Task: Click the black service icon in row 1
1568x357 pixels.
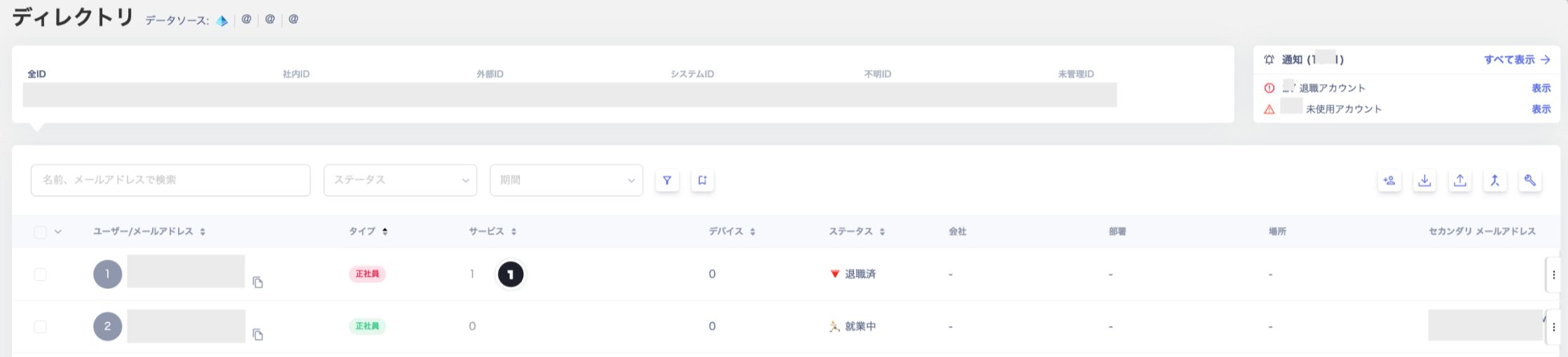Action: tap(511, 274)
